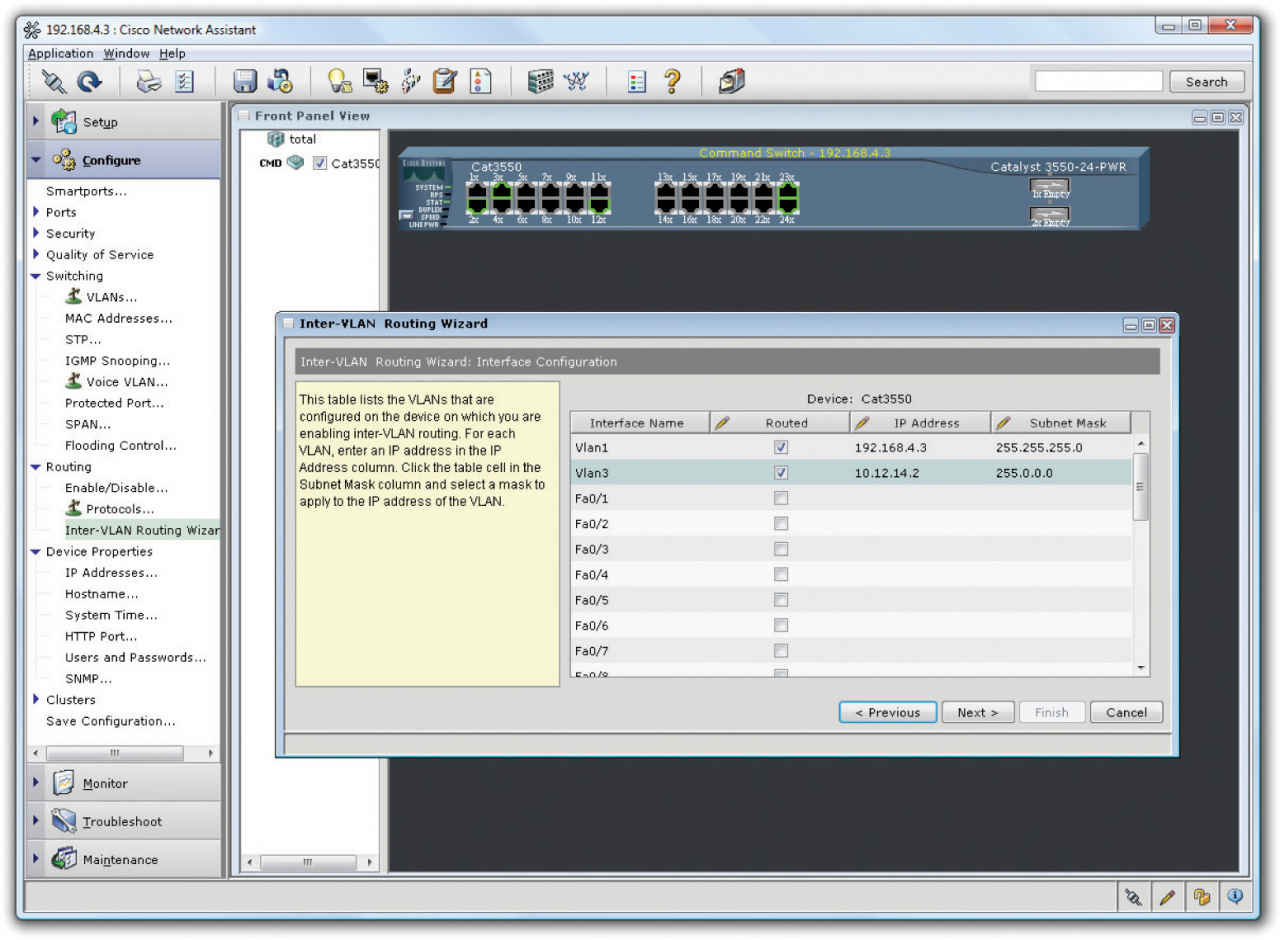Click the info bubble icon in status bar

(x=1234, y=897)
